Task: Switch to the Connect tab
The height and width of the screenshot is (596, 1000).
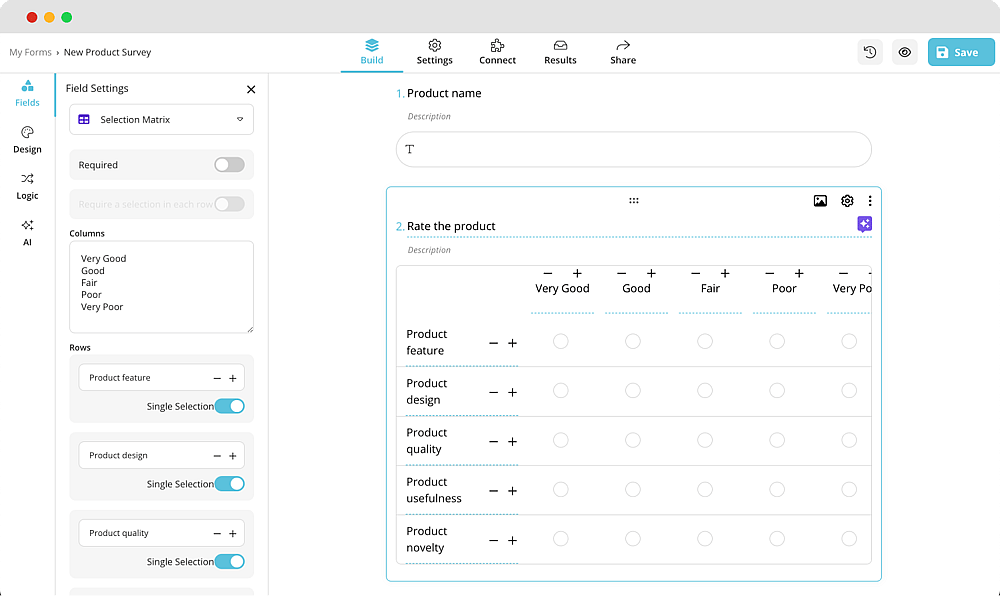Action: point(497,52)
